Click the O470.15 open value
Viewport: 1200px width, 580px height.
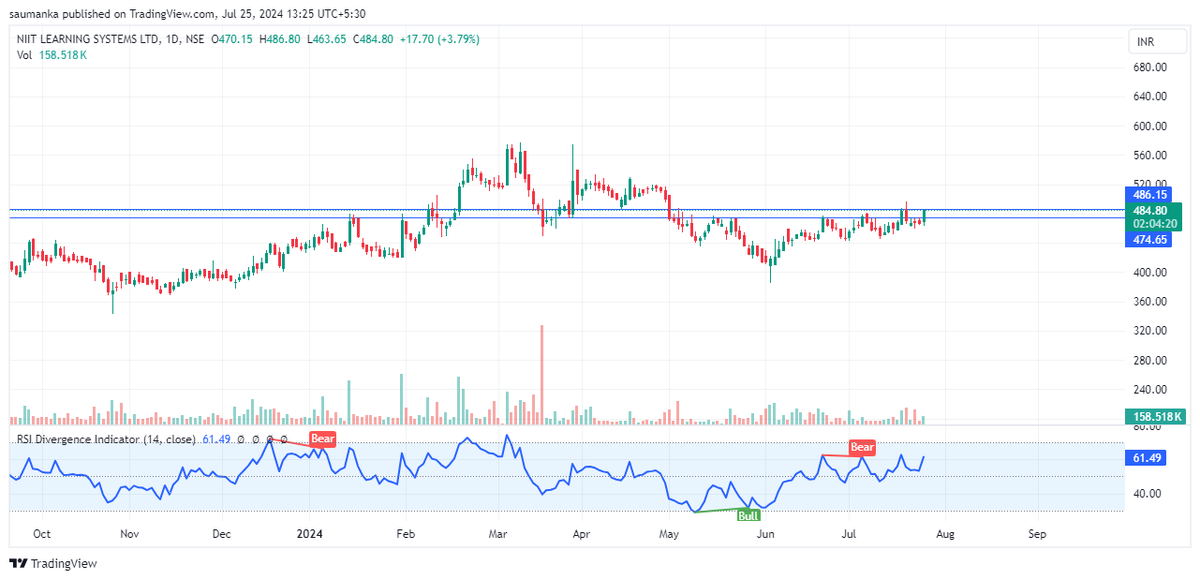(233, 39)
